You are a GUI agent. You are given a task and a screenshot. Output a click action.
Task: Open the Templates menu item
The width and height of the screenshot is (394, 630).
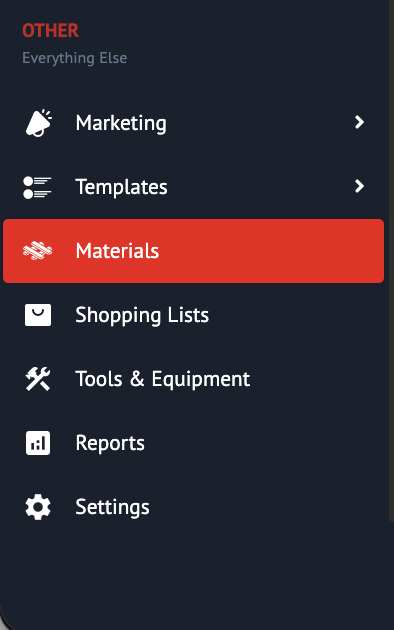[193, 187]
